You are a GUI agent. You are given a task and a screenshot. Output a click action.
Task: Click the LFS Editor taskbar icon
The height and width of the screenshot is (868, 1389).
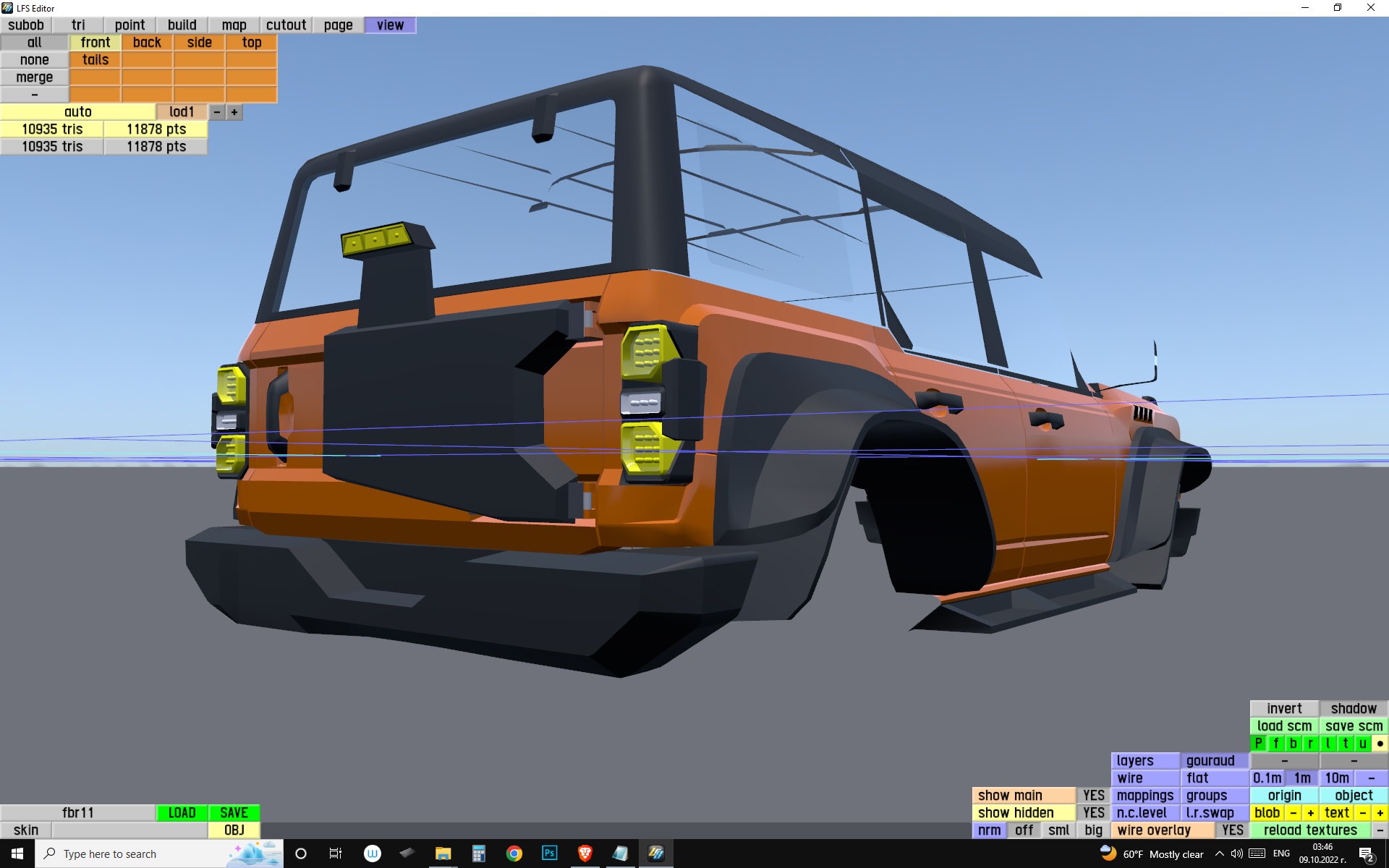tap(655, 854)
